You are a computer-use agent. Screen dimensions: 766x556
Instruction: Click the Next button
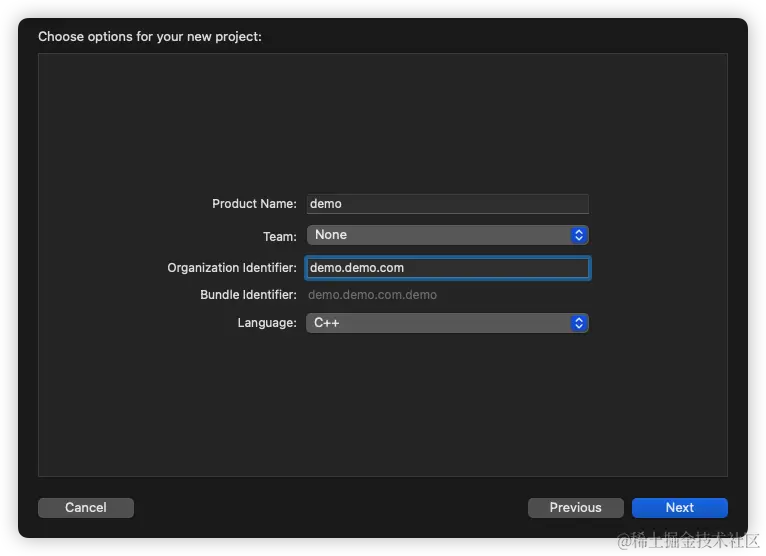[x=679, y=507]
